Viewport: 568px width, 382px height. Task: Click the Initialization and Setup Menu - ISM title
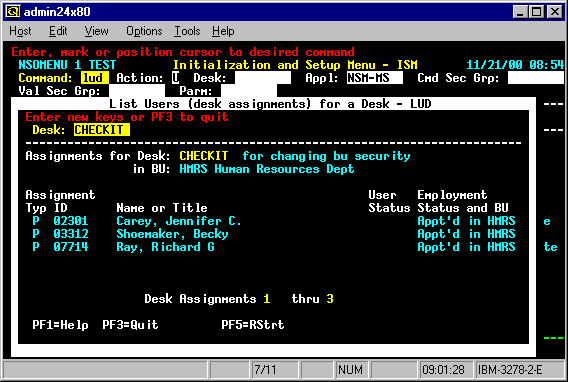click(295, 65)
